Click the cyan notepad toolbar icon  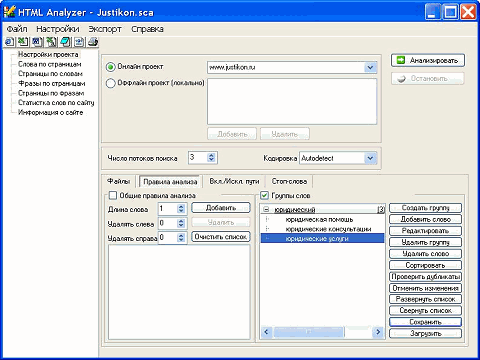pyautogui.click(x=65, y=42)
